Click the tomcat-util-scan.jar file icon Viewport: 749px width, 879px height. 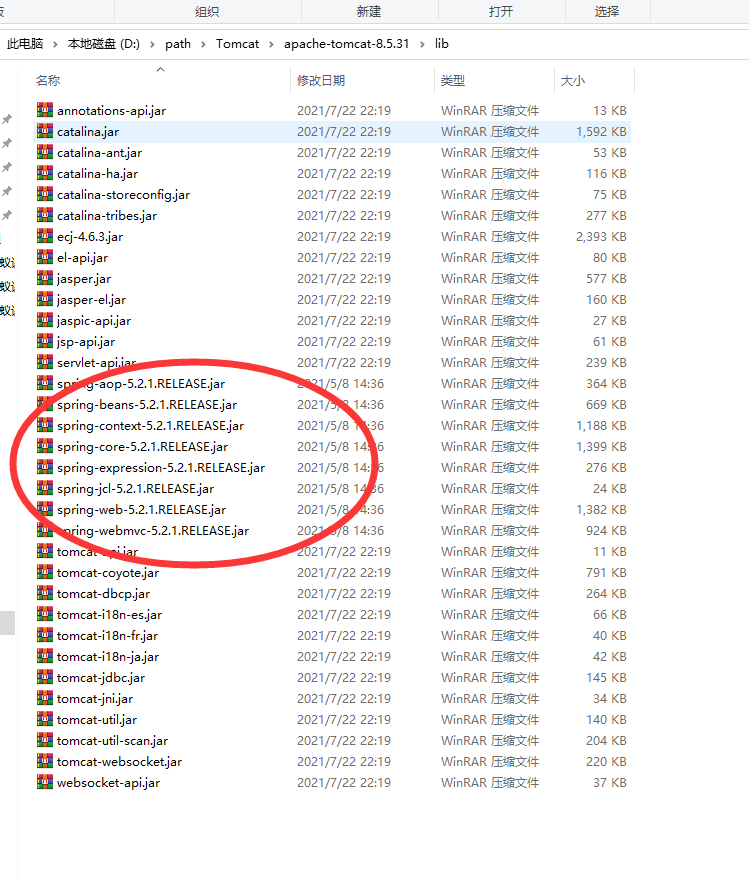click(45, 740)
